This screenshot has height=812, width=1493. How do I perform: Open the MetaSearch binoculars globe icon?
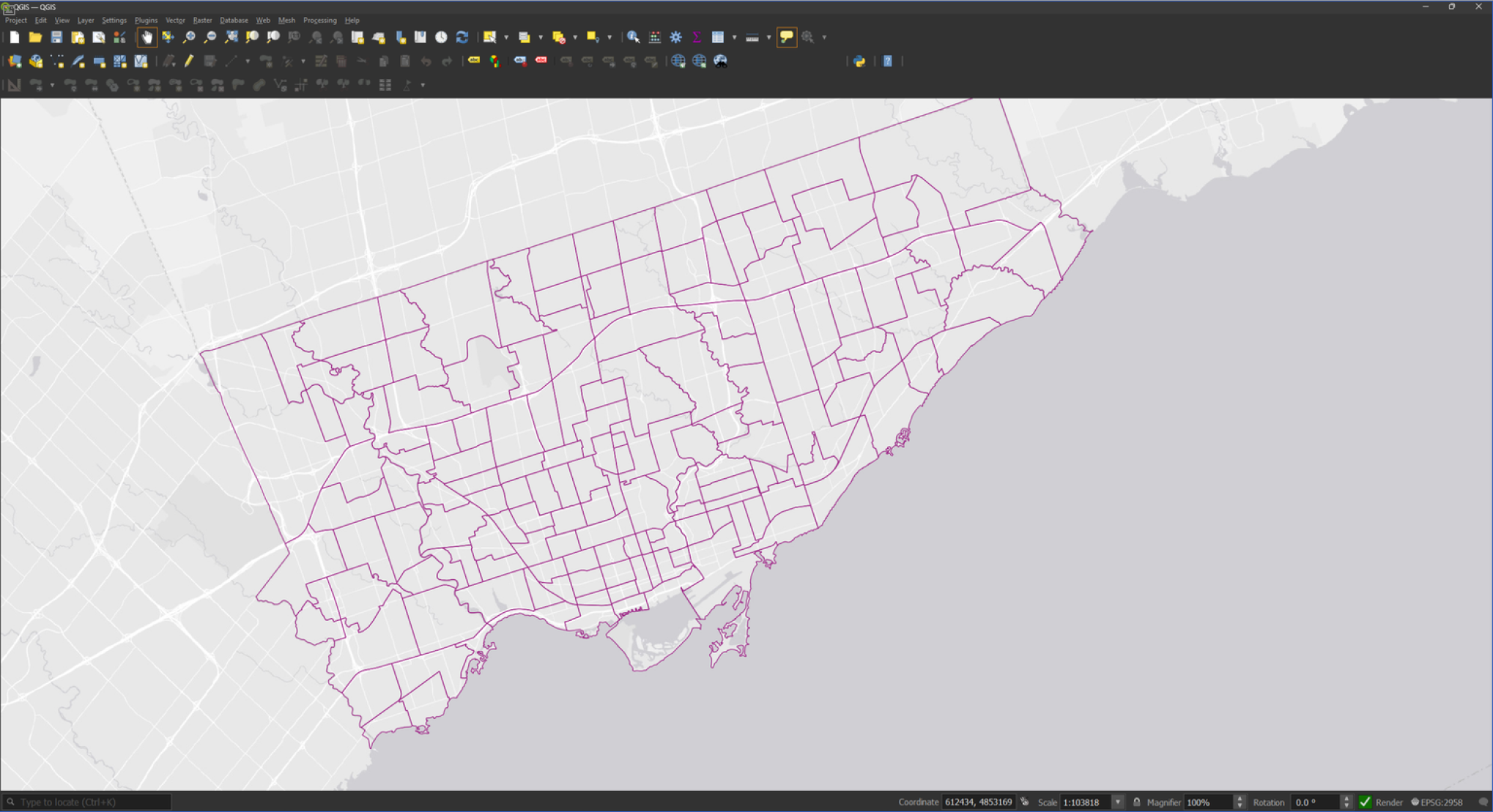[721, 62]
